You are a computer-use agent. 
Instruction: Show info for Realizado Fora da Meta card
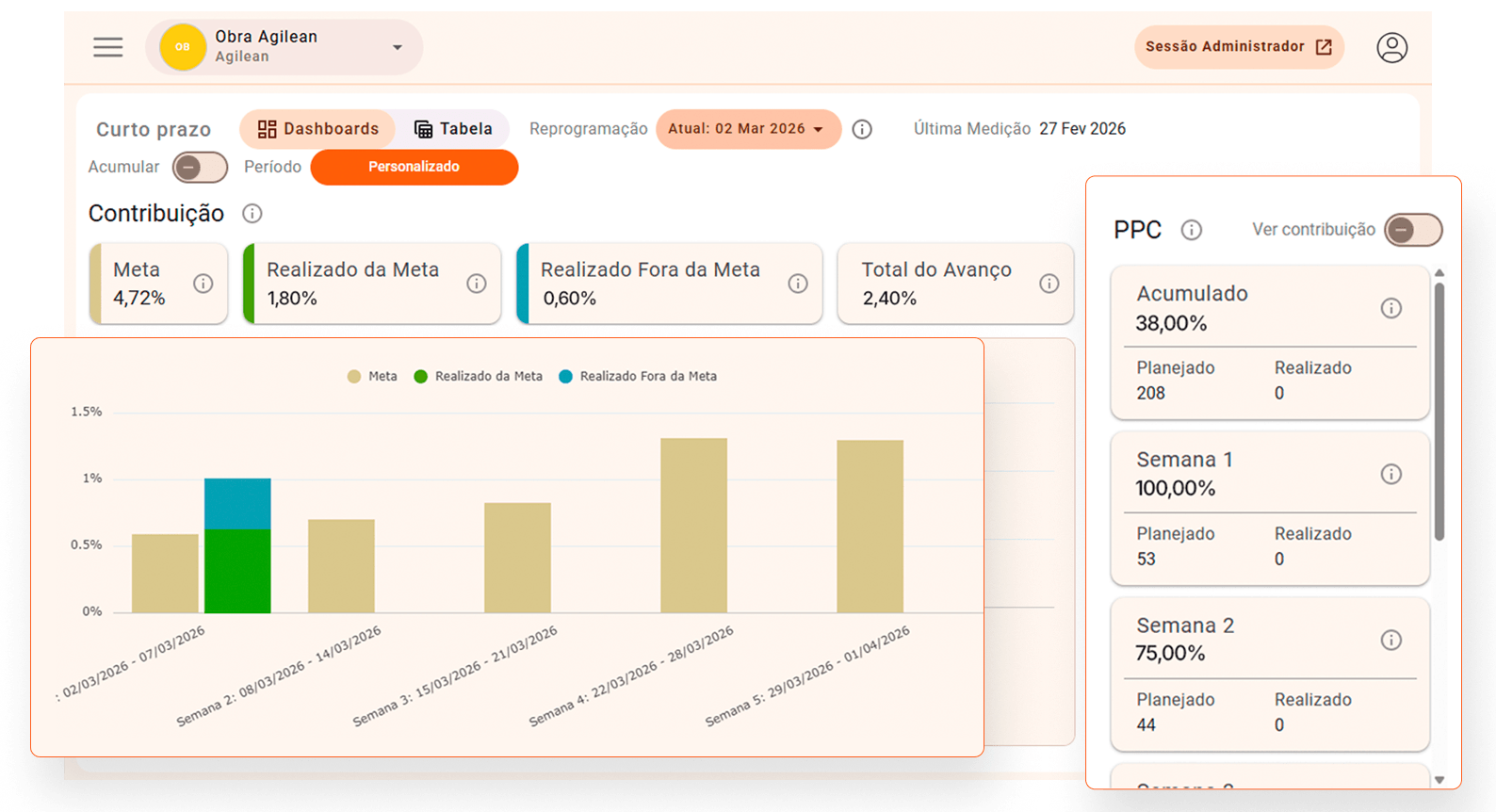point(798,284)
